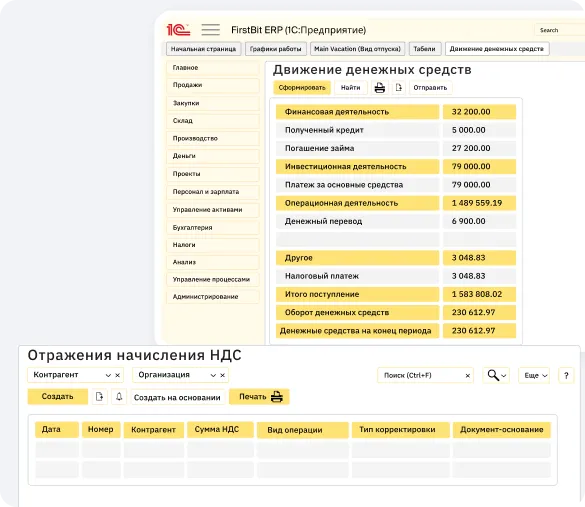This screenshot has width=585, height=507.
Task: Expand the search options chevron
Action: (504, 376)
